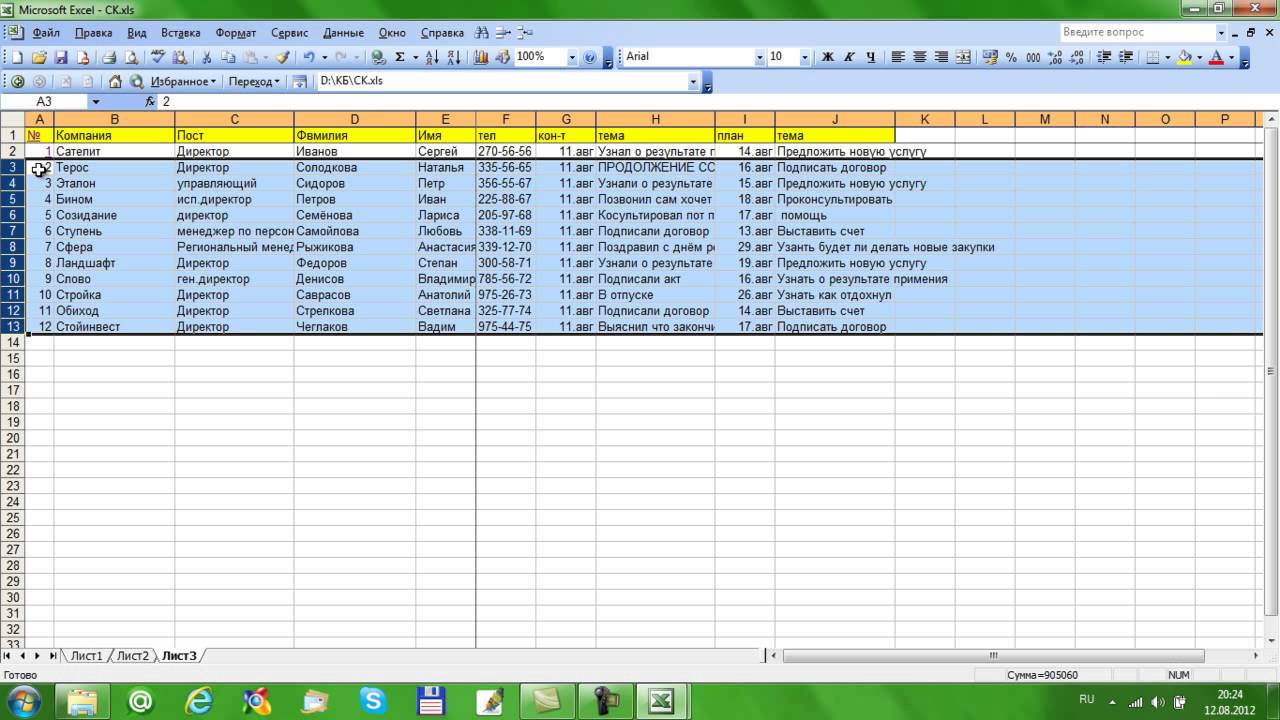The width and height of the screenshot is (1280, 720).
Task: Save the workbook with the floppy disk icon
Action: 61,57
